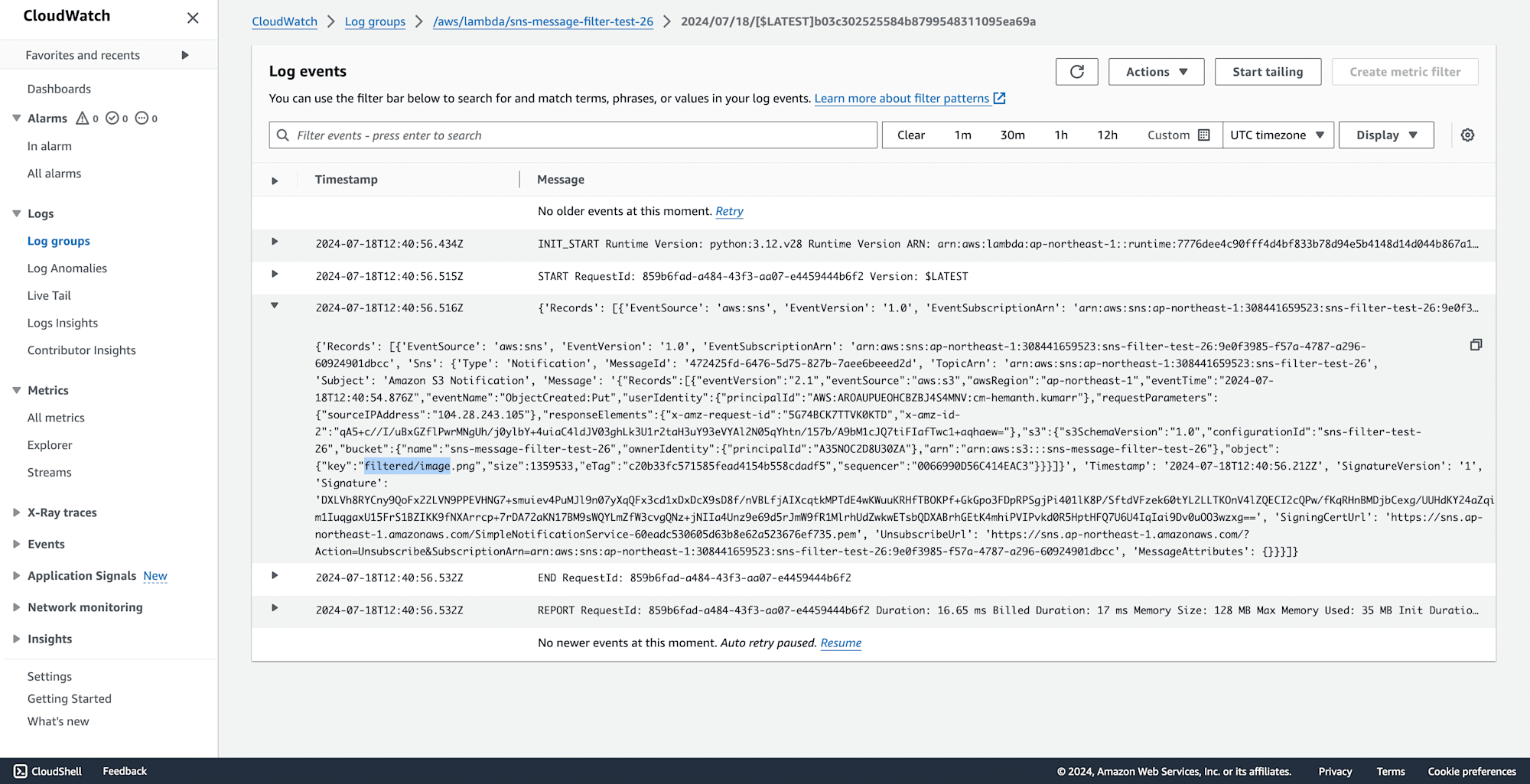Go to Log groups breadcrumb
The width and height of the screenshot is (1530, 784).
[x=375, y=21]
